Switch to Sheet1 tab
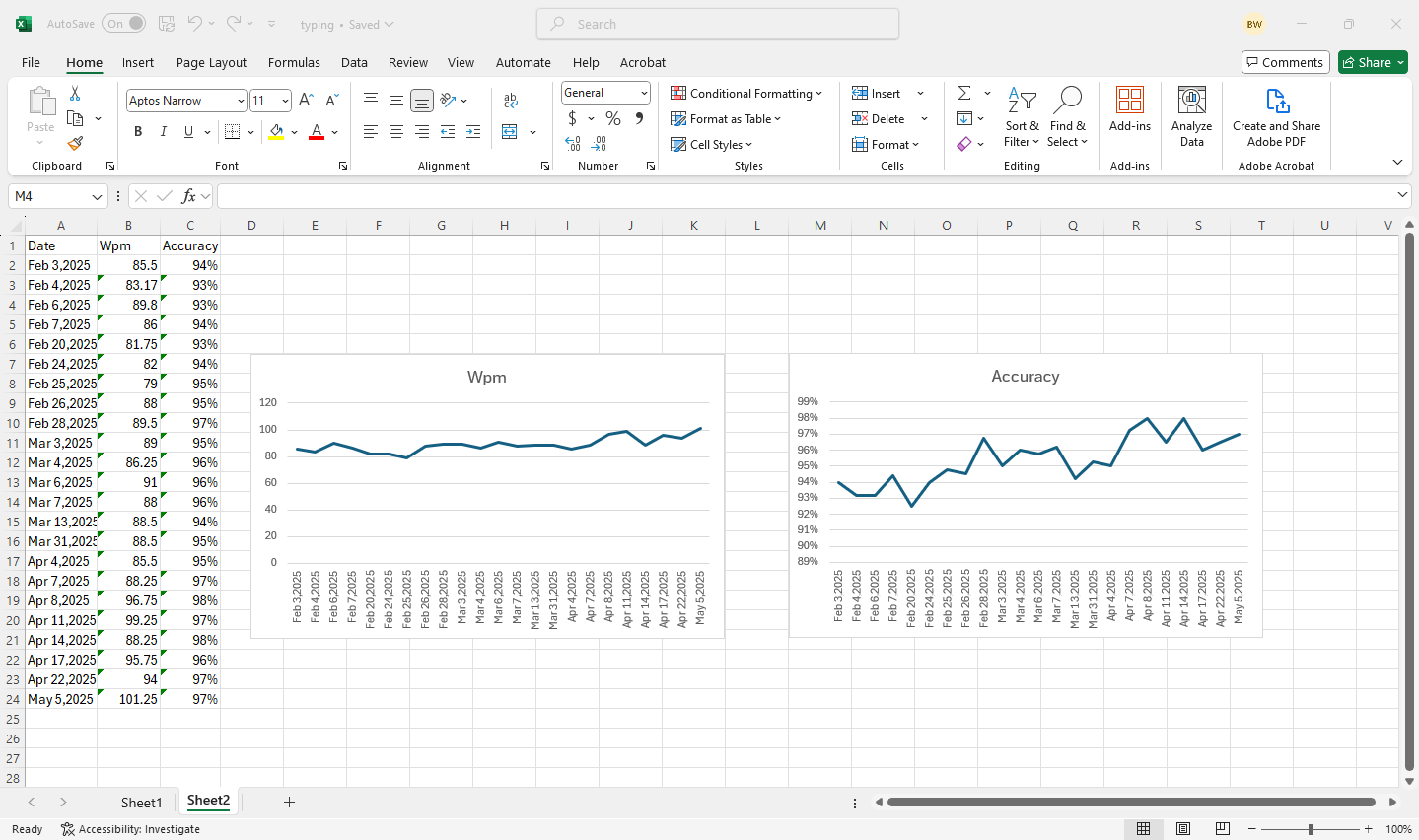 141,803
